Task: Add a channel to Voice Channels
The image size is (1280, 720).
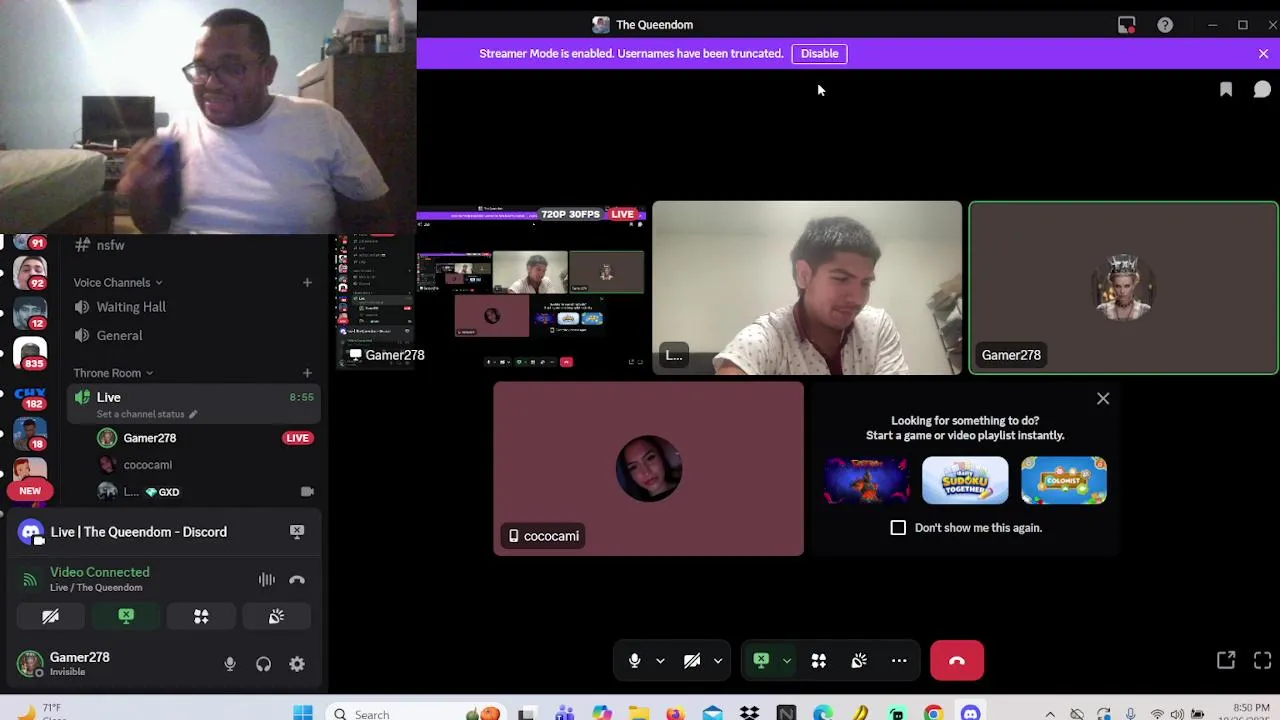Action: pos(307,283)
